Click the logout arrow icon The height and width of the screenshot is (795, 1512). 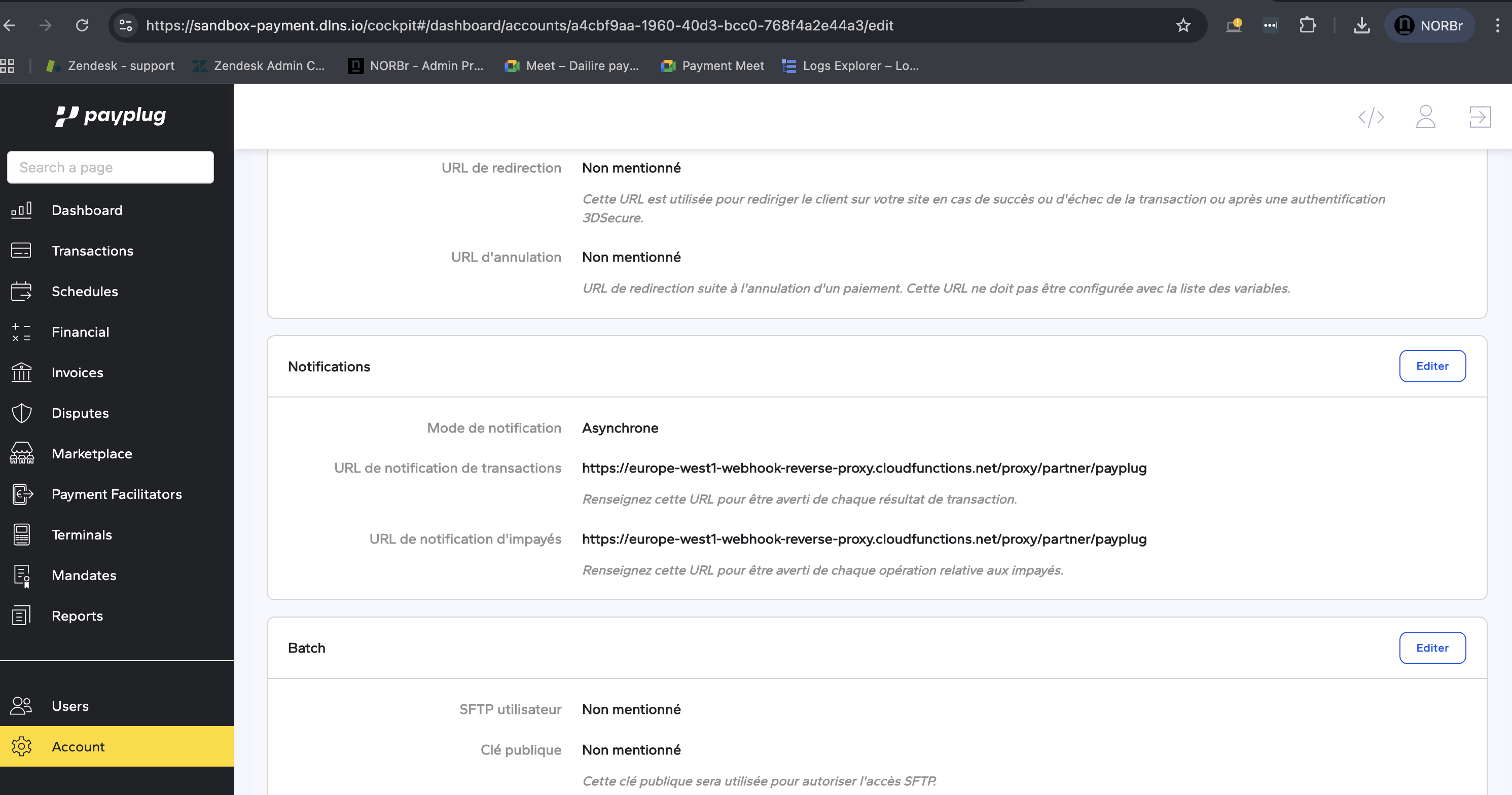pos(1480,117)
